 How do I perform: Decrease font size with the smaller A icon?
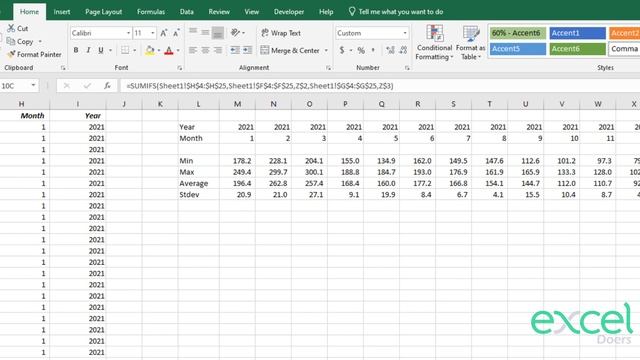click(176, 33)
